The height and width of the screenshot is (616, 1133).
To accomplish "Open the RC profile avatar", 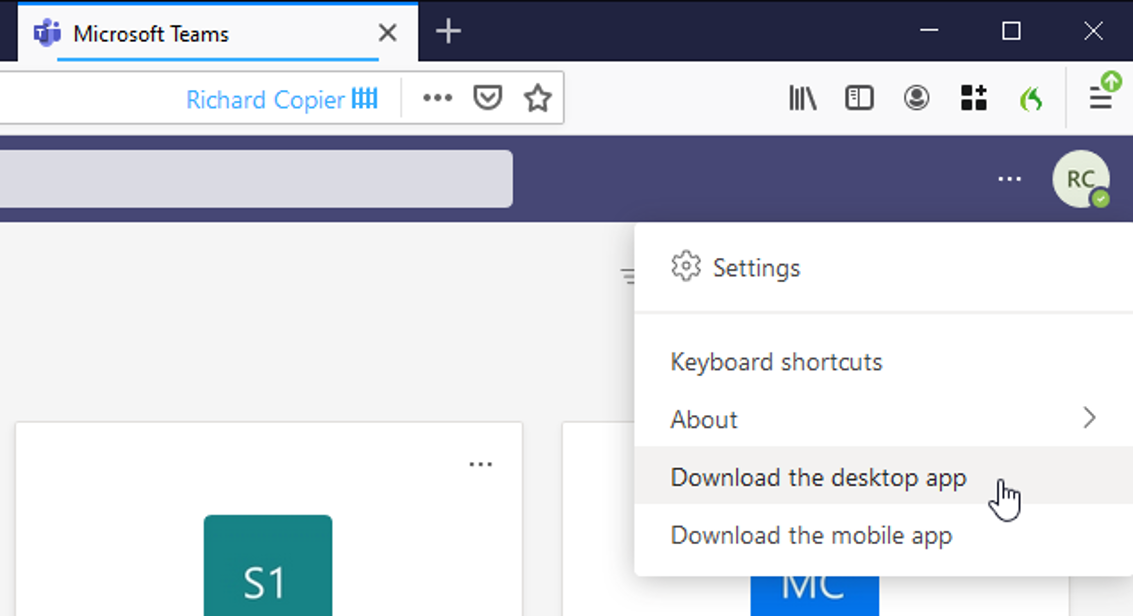I will point(1081,179).
